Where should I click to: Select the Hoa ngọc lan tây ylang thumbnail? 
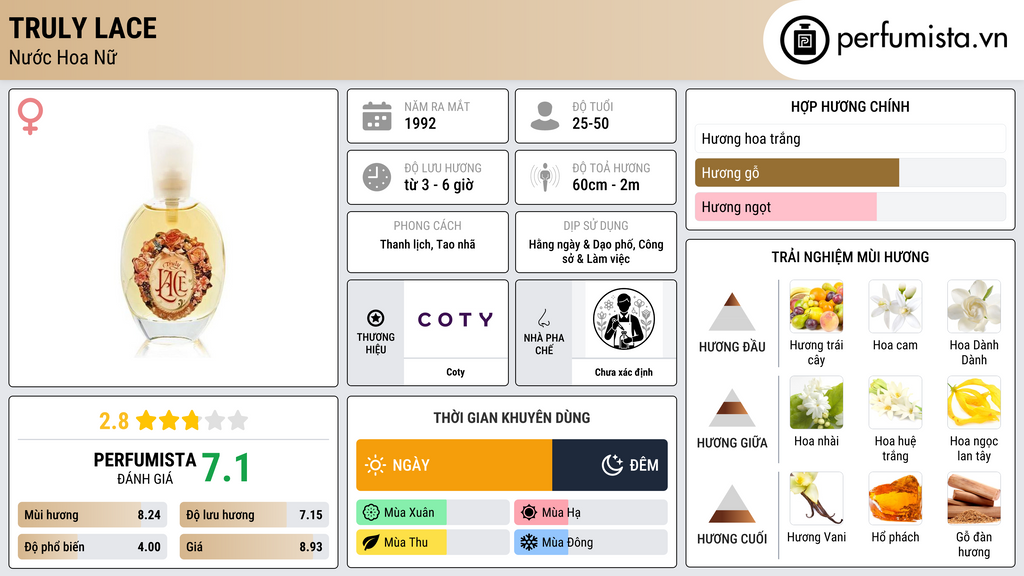click(974, 402)
